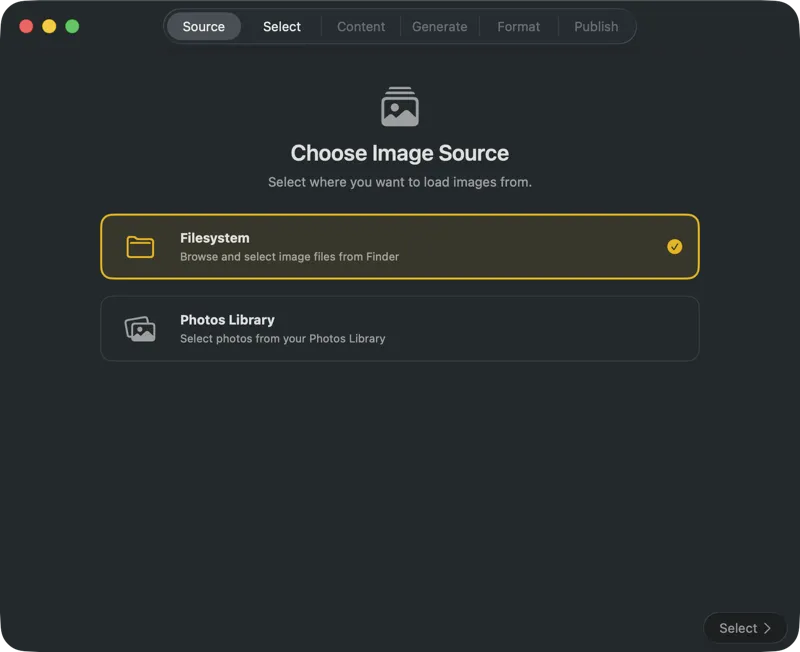This screenshot has width=800, height=652.
Task: Go to the Content tab
Action: click(x=361, y=27)
